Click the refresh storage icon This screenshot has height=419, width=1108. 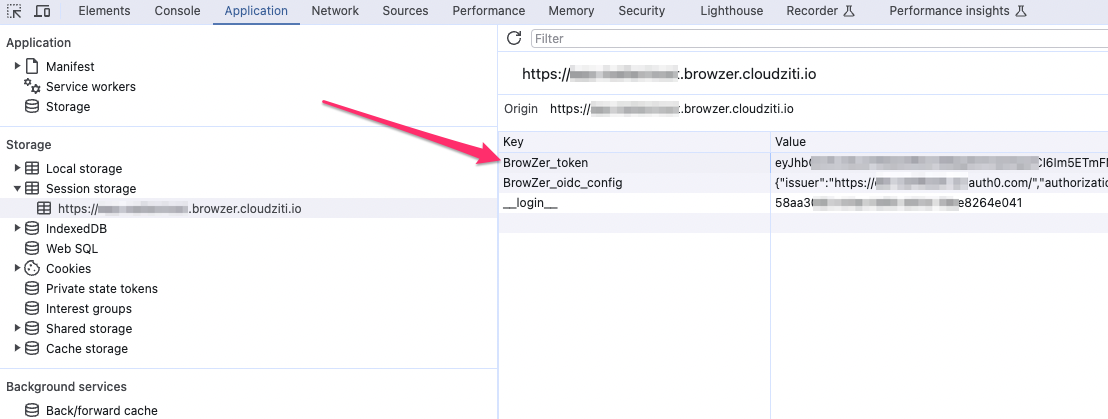(x=514, y=38)
